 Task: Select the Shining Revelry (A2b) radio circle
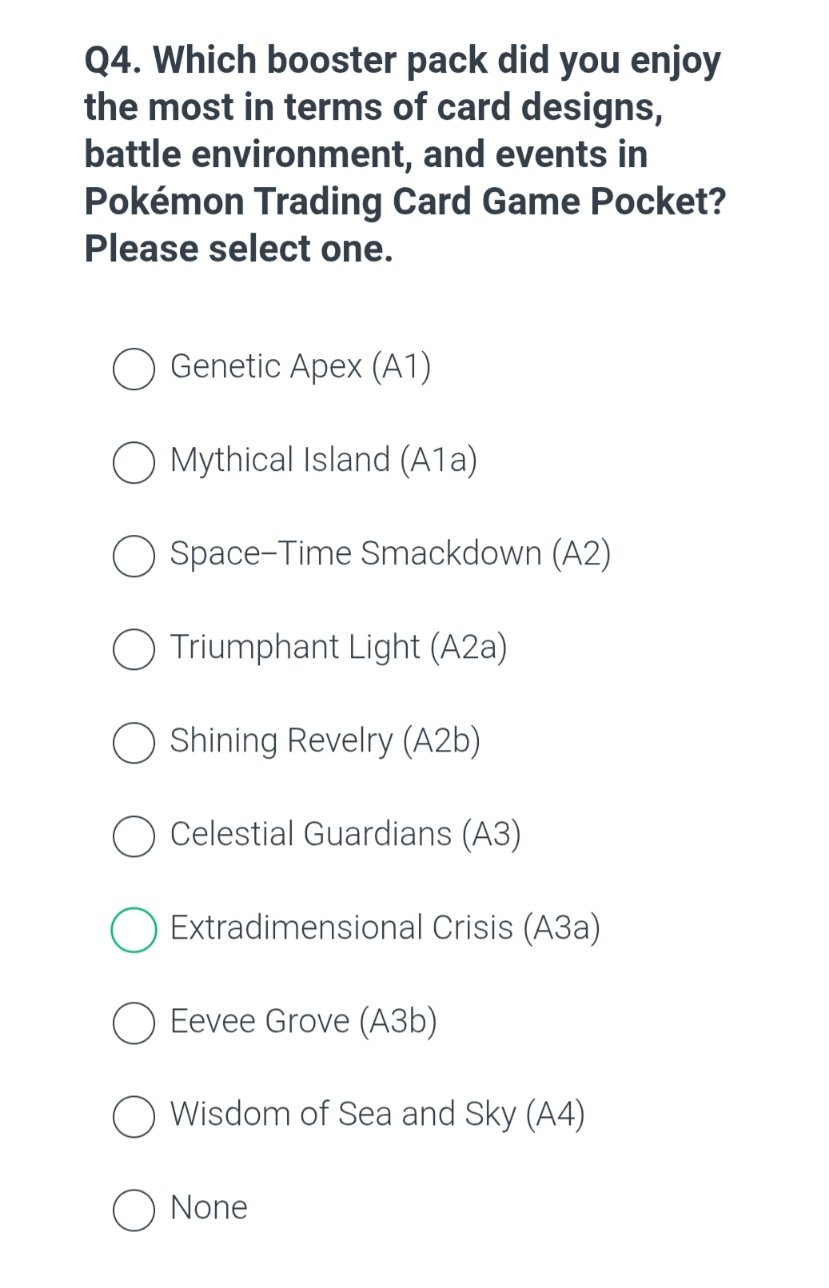133,743
